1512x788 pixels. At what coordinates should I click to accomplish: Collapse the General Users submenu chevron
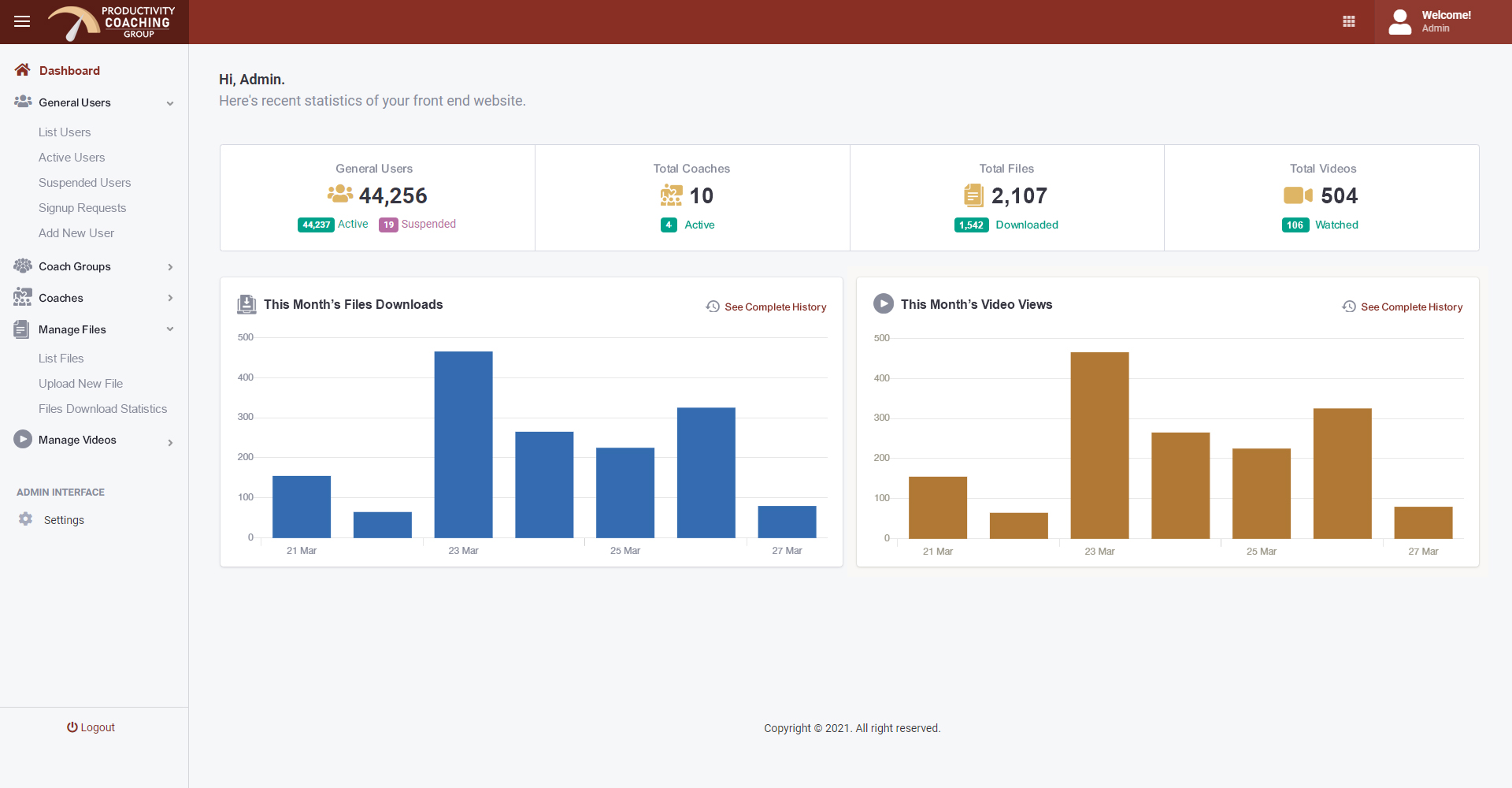point(170,103)
